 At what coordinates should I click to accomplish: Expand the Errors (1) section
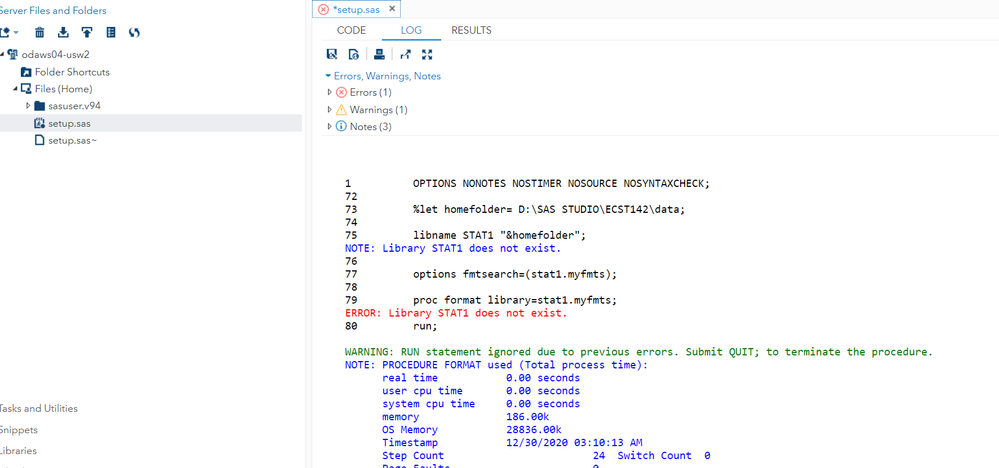click(330, 92)
